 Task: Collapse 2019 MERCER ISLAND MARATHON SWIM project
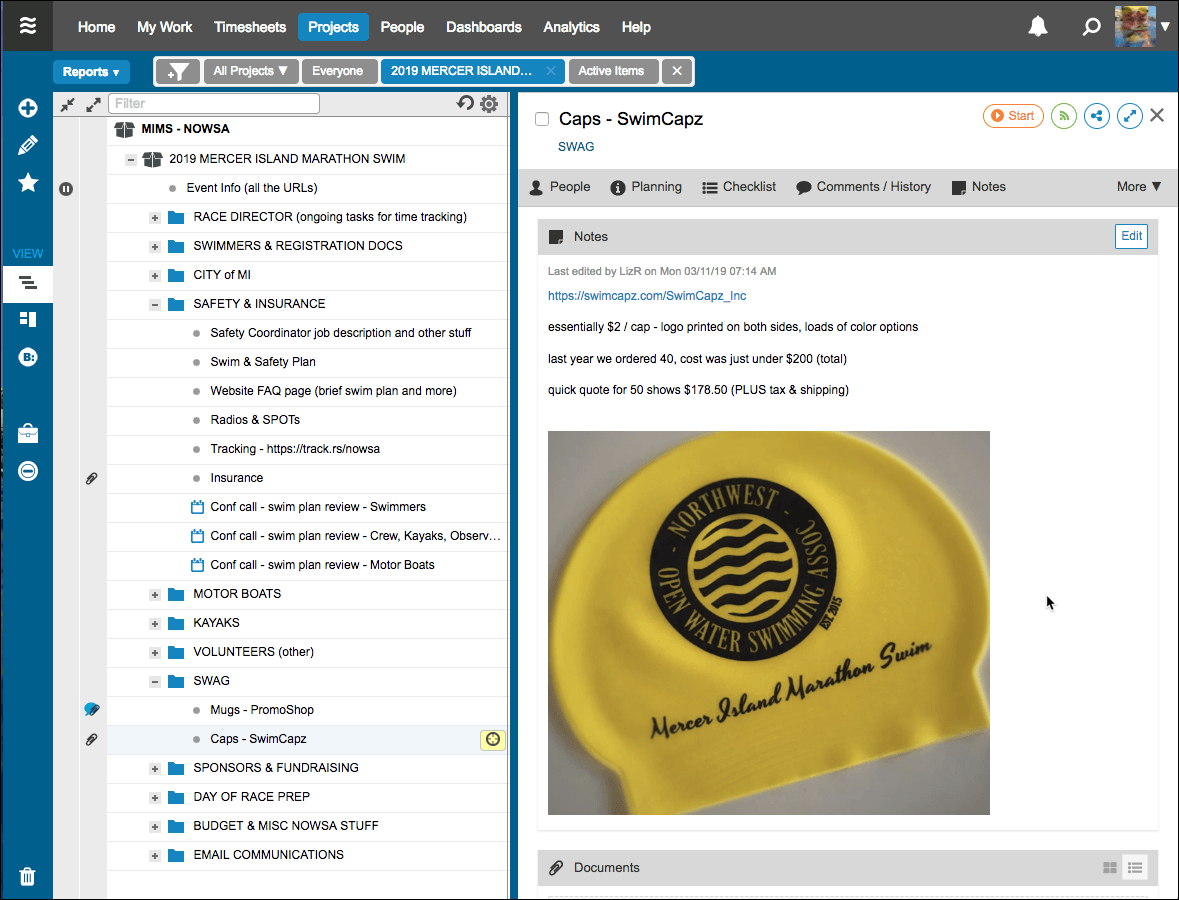click(x=131, y=159)
